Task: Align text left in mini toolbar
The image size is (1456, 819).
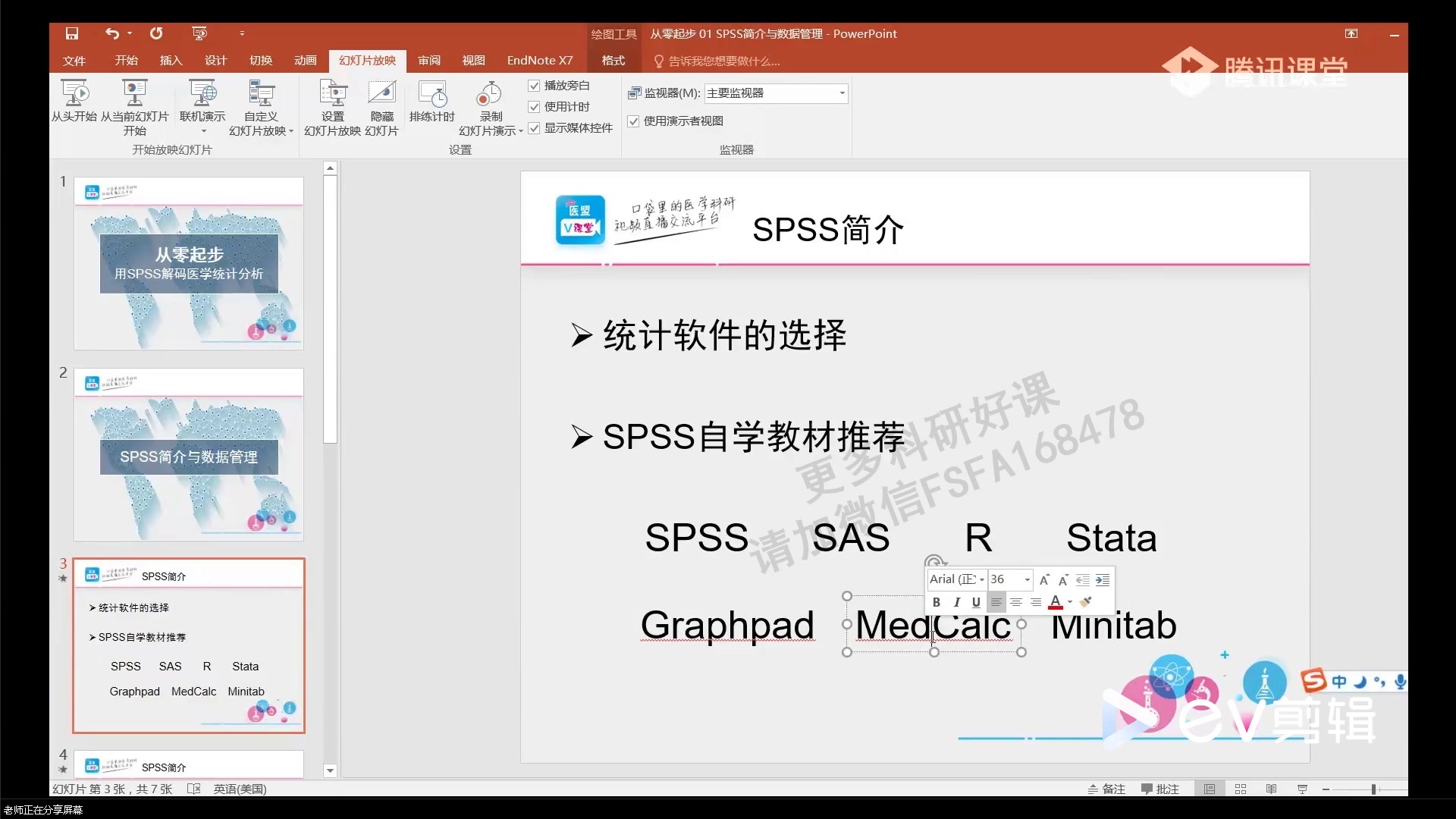Action: coord(996,602)
